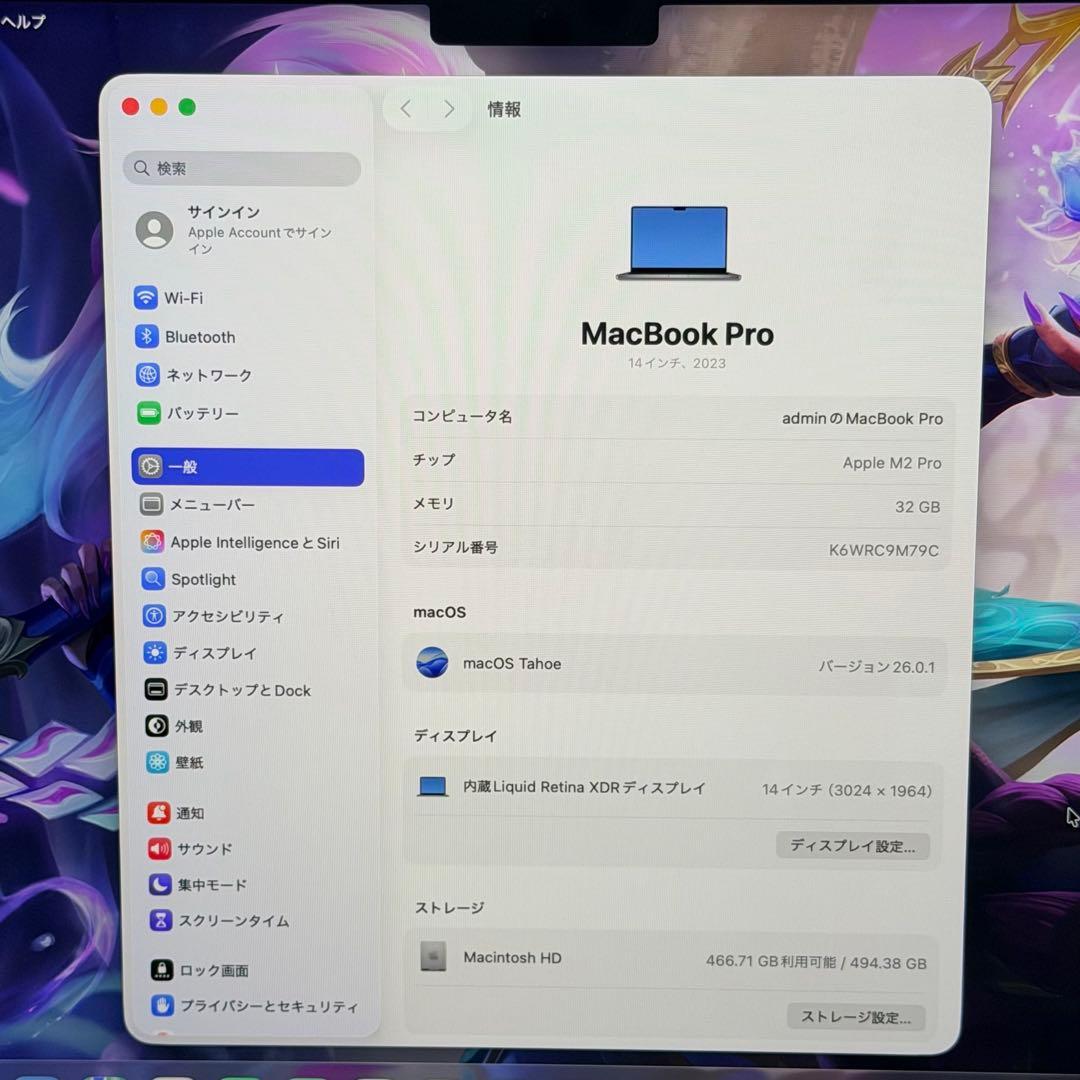Open スクリーンタイム settings
This screenshot has width=1080, height=1080.
click(x=220, y=921)
